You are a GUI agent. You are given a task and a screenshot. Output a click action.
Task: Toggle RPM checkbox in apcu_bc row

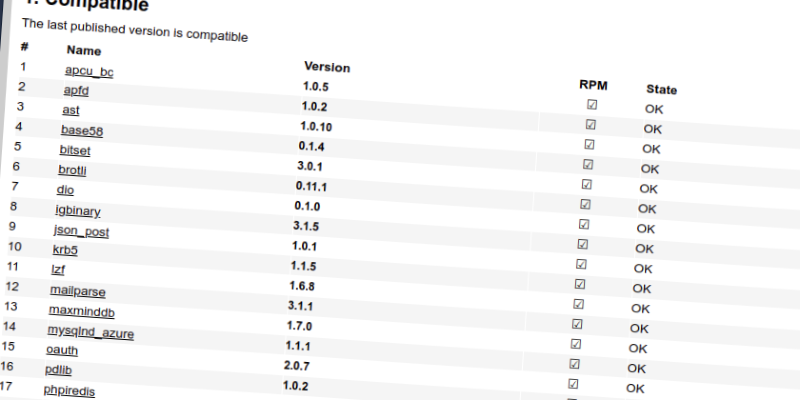tap(592, 104)
